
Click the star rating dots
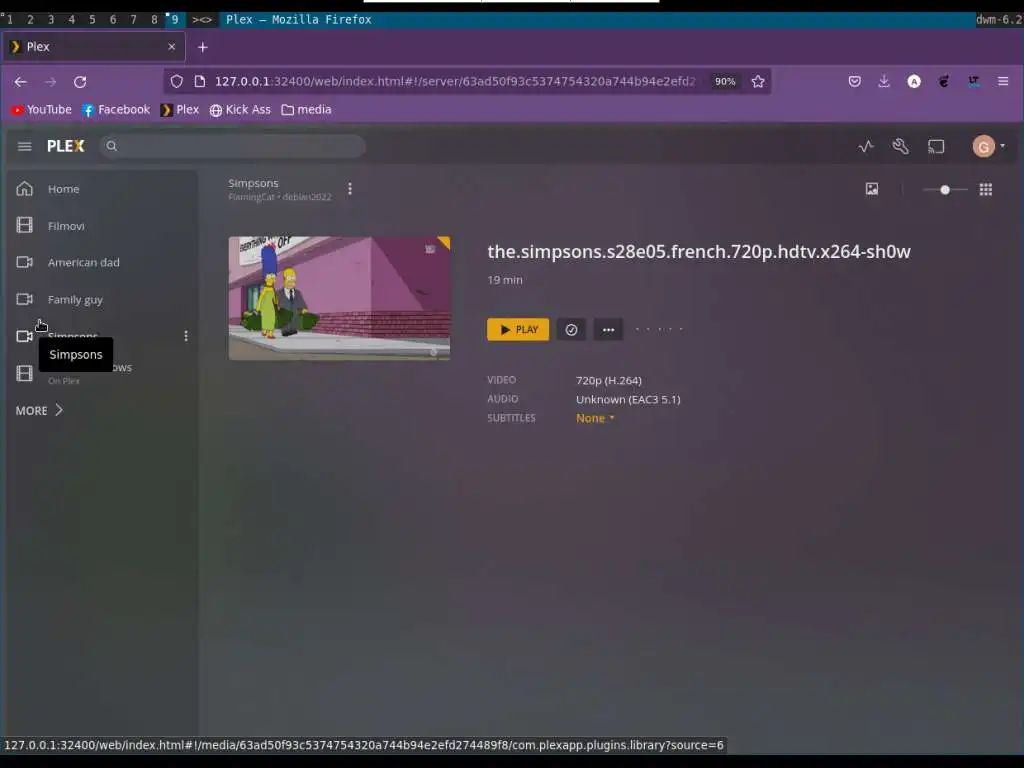click(x=659, y=329)
